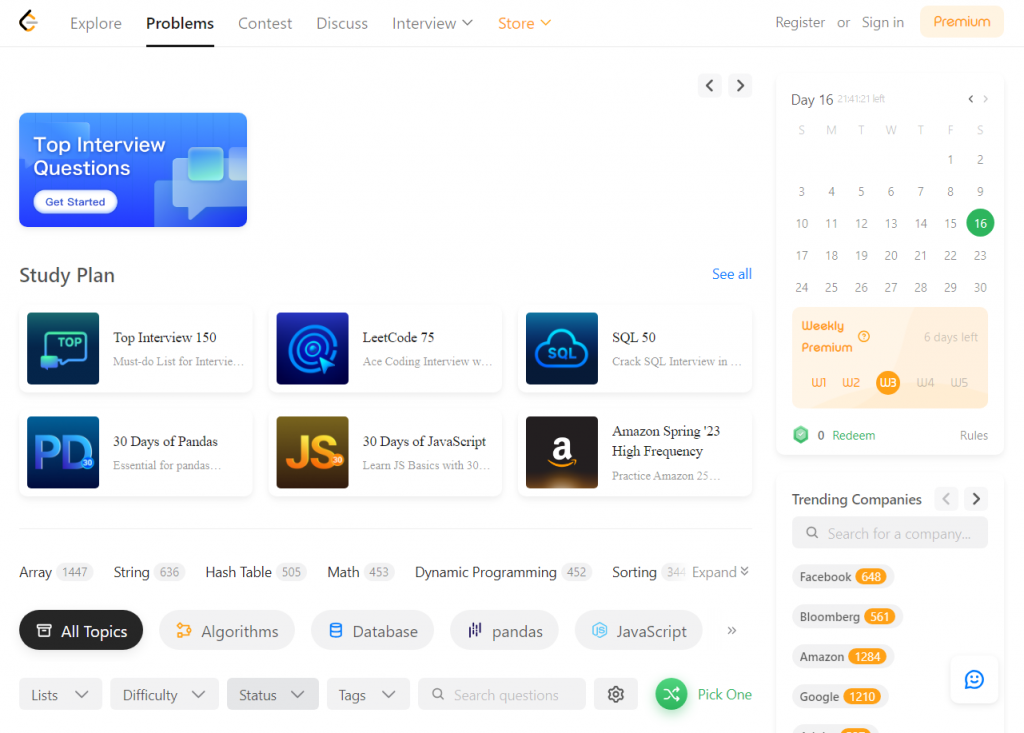This screenshot has width=1024, height=733.
Task: Click the Pick One label
Action: point(724,694)
